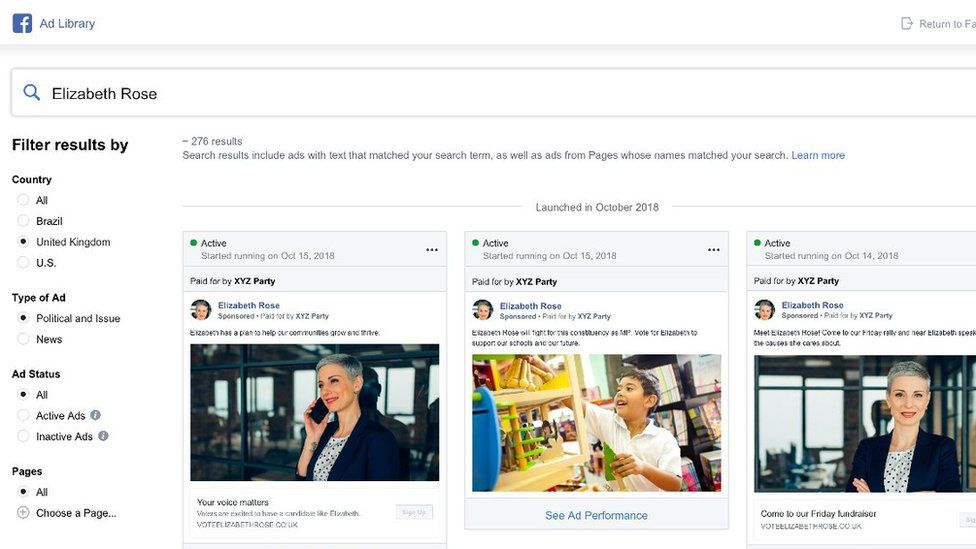The height and width of the screenshot is (549, 976).
Task: Click the search magnifier icon
Action: 32,93
